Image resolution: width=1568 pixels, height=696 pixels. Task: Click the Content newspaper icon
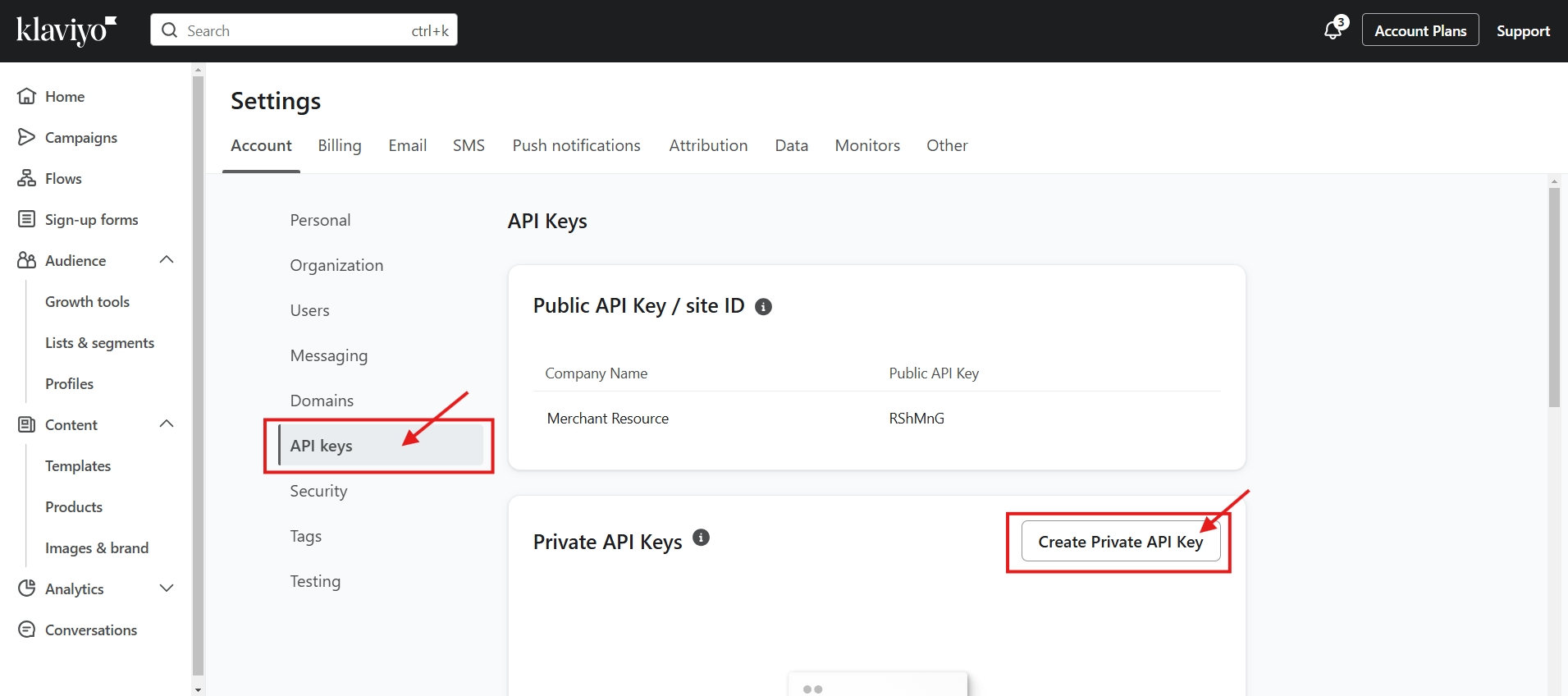[27, 424]
